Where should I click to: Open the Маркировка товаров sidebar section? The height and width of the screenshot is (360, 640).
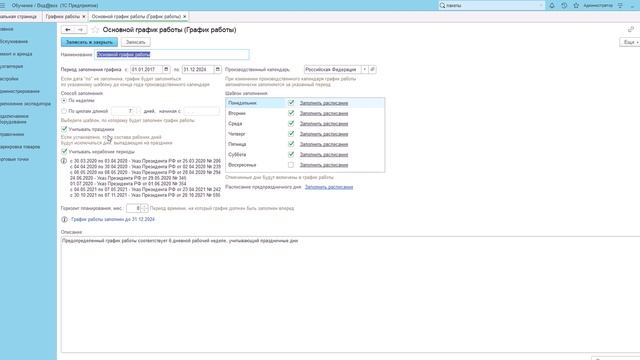click(20, 147)
